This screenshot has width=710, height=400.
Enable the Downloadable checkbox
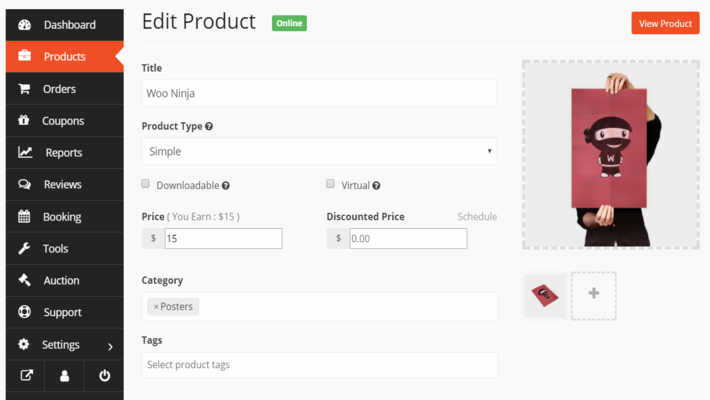coord(146,184)
